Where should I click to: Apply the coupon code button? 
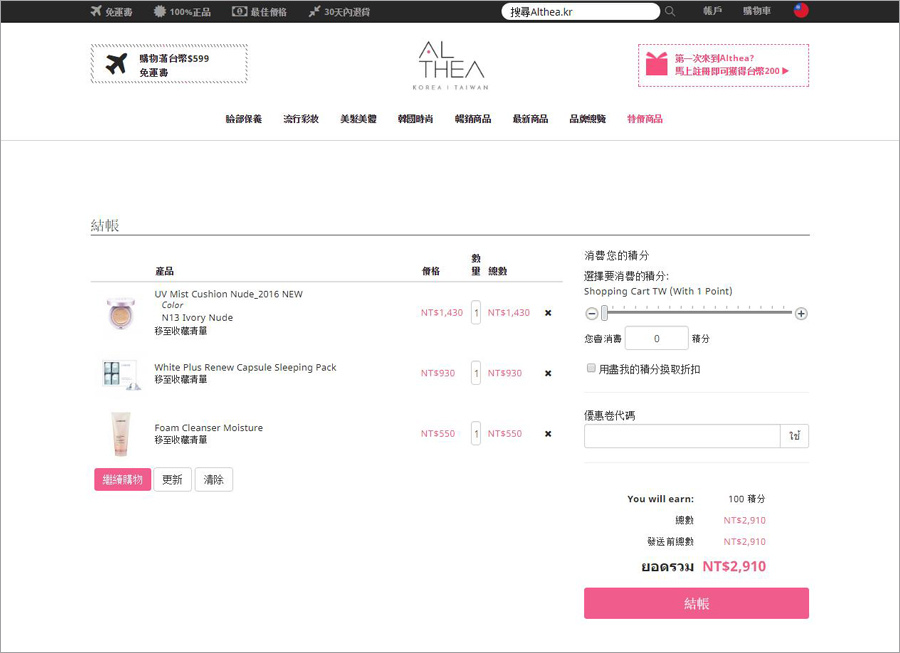point(794,436)
